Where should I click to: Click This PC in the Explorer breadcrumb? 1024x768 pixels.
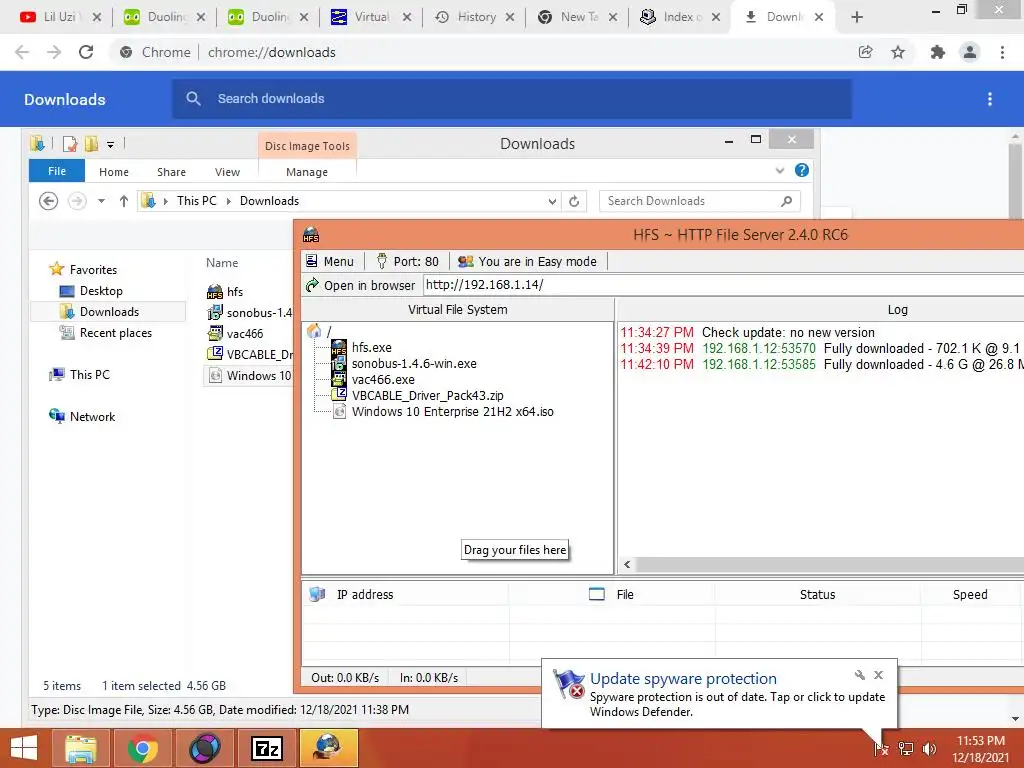click(196, 201)
